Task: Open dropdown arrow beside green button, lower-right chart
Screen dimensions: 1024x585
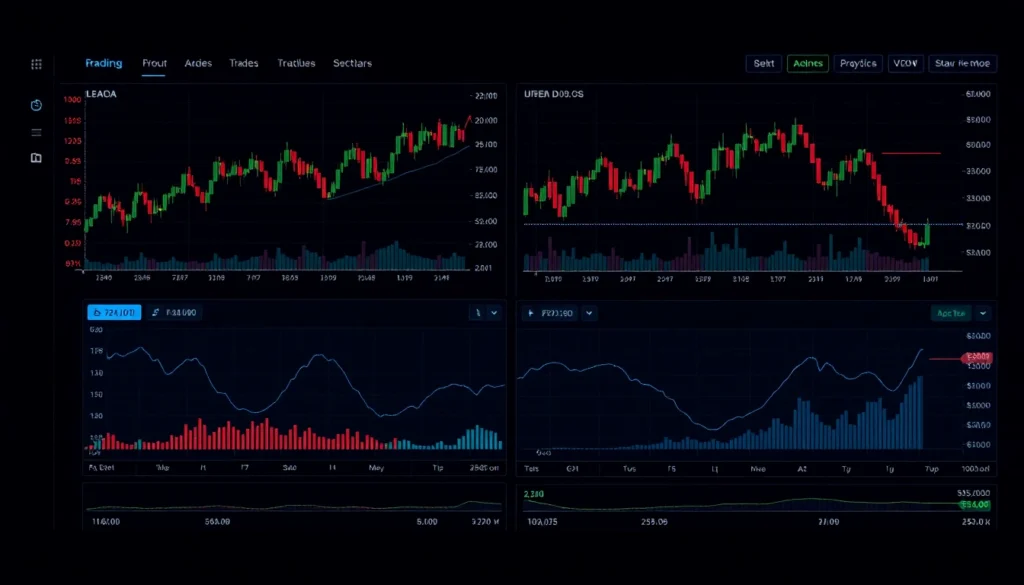Action: [x=984, y=313]
